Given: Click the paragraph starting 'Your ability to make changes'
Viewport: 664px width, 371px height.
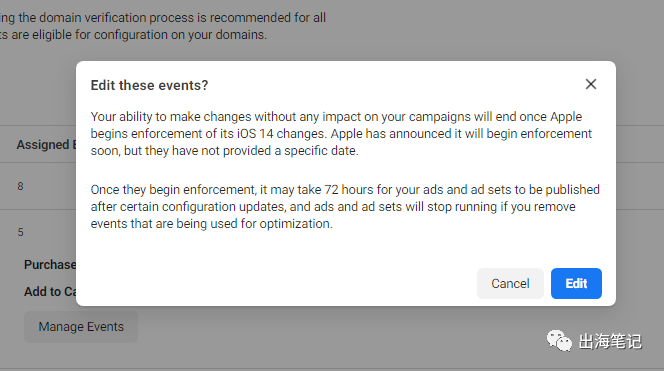Looking at the screenshot, I should tap(341, 133).
